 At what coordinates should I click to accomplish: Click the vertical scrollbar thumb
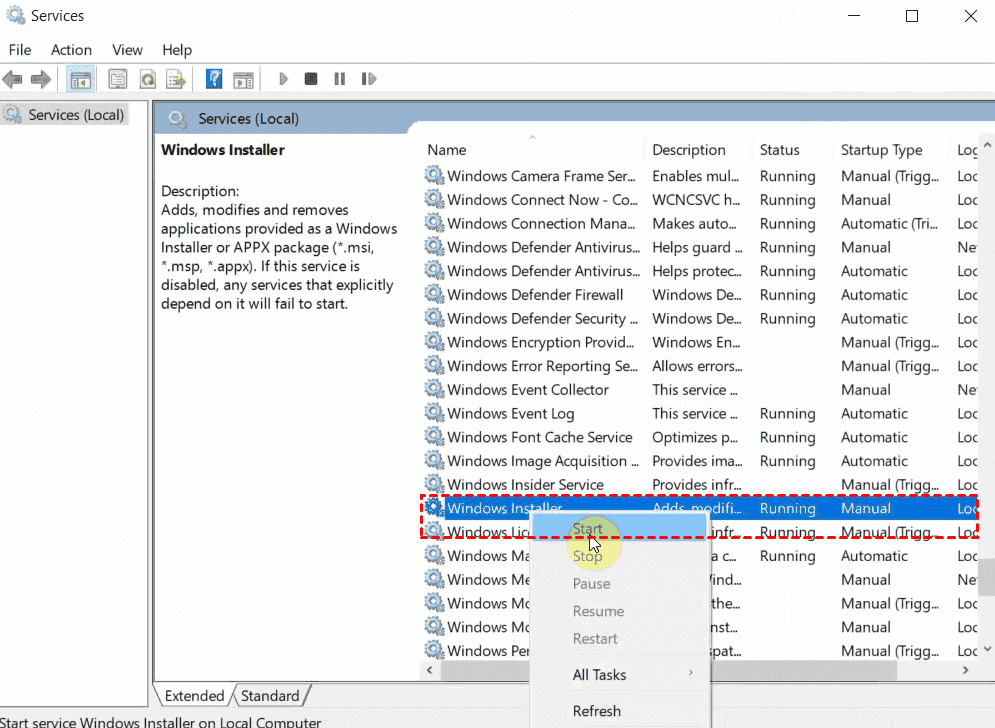[987, 577]
